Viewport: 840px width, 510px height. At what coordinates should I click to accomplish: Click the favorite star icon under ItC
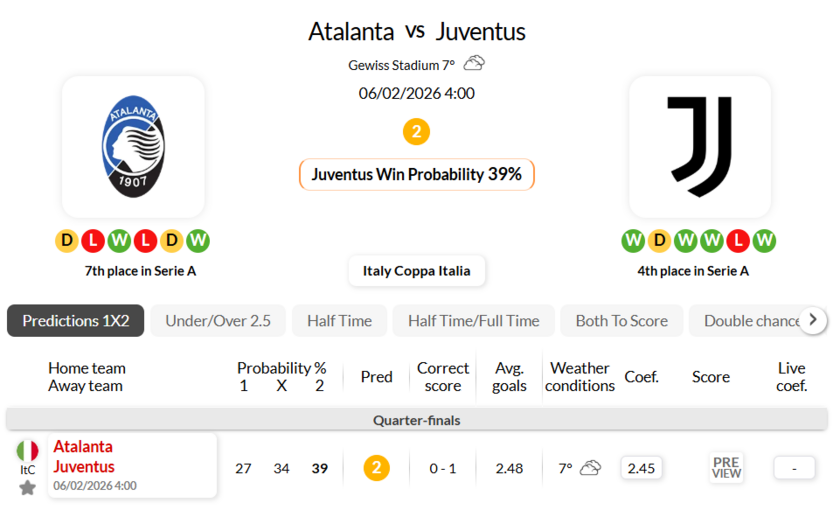[27, 487]
